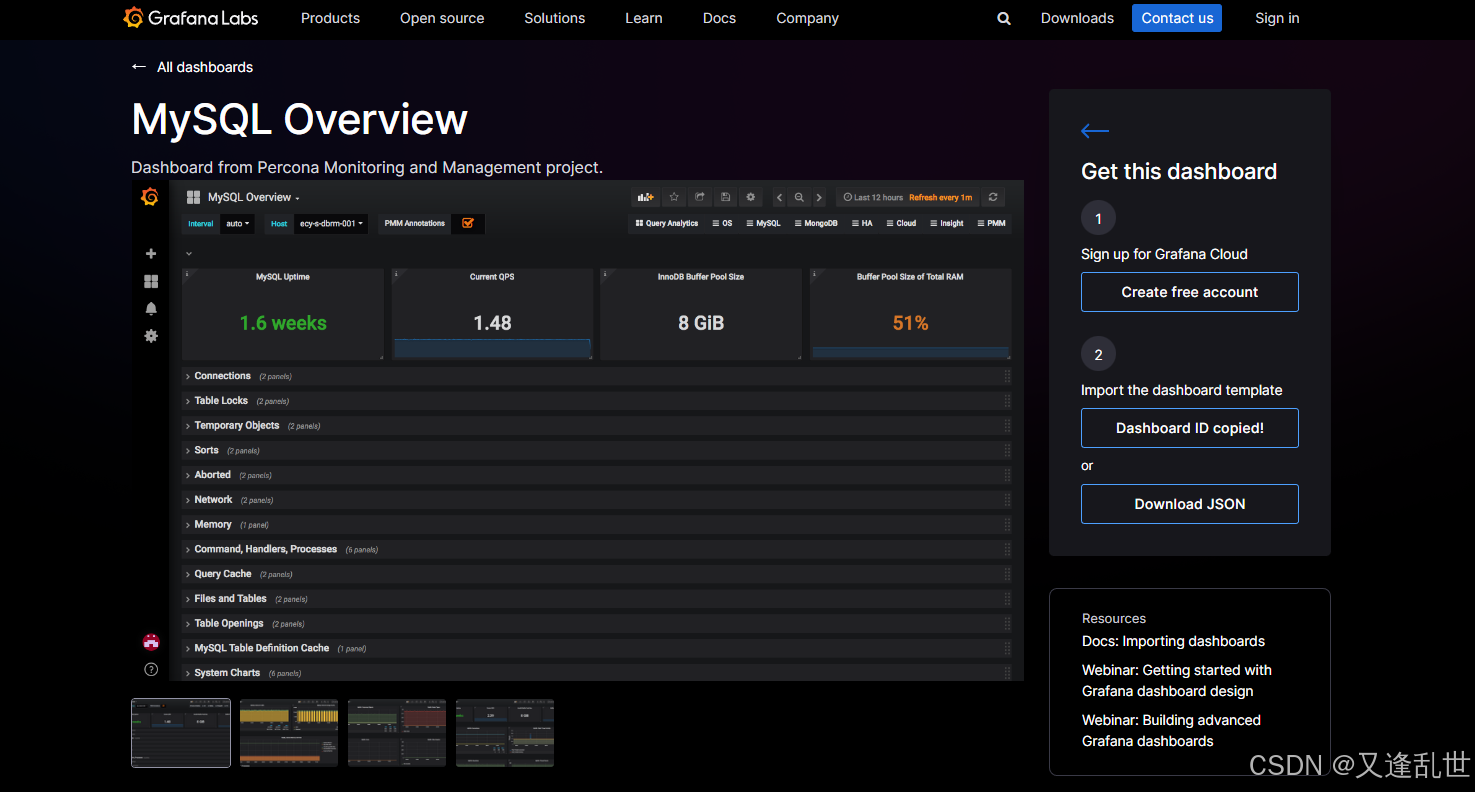
Task: Expand the Table Locks row
Action: [596, 401]
